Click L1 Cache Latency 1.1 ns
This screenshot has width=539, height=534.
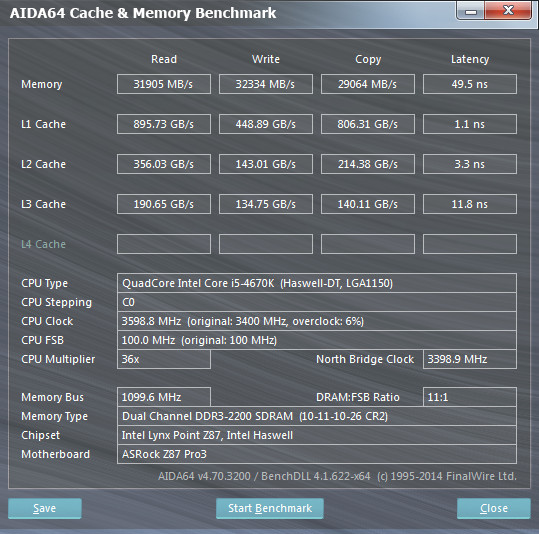pyautogui.click(x=470, y=124)
